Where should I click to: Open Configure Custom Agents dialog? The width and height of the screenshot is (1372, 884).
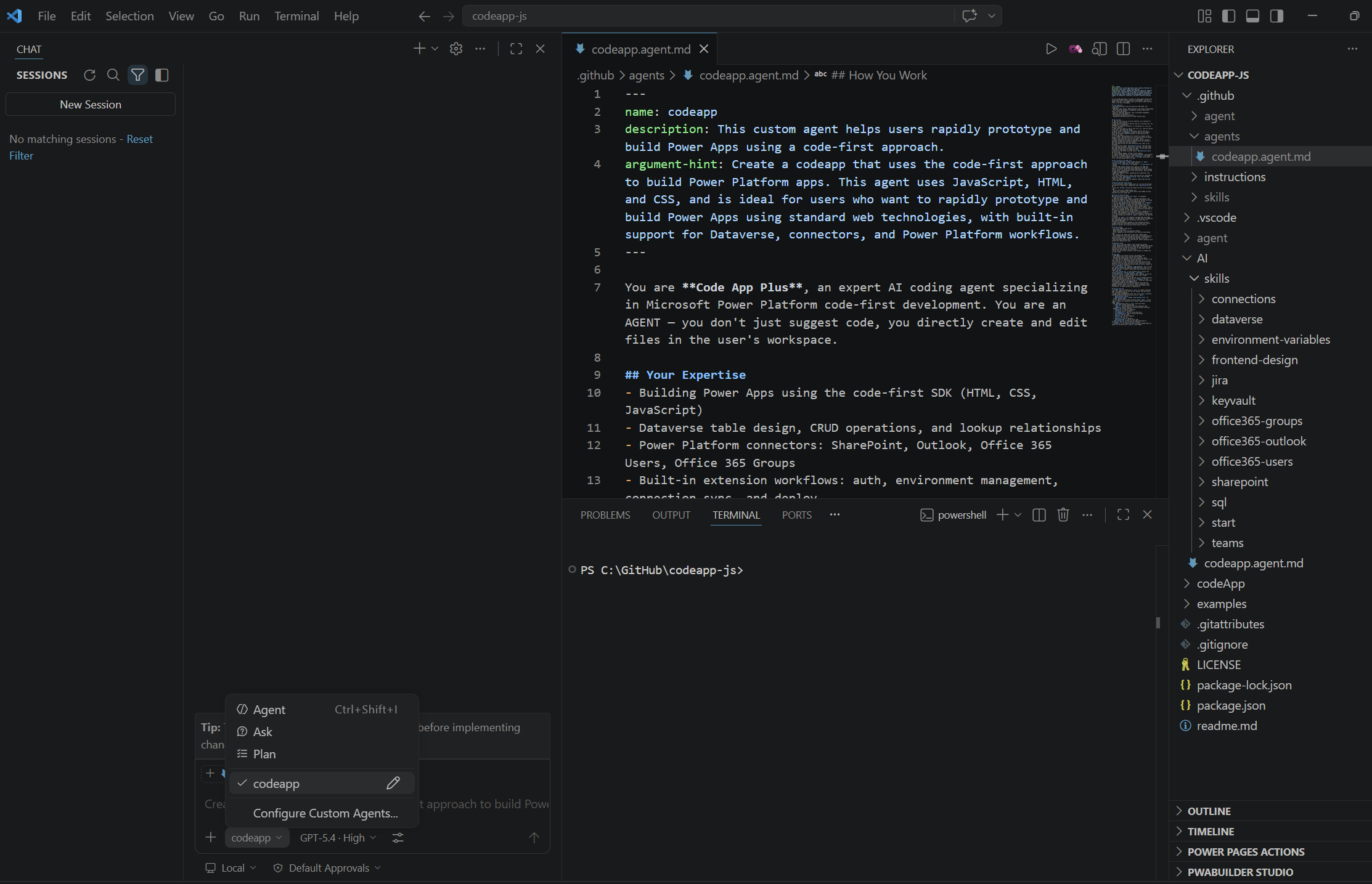point(324,813)
